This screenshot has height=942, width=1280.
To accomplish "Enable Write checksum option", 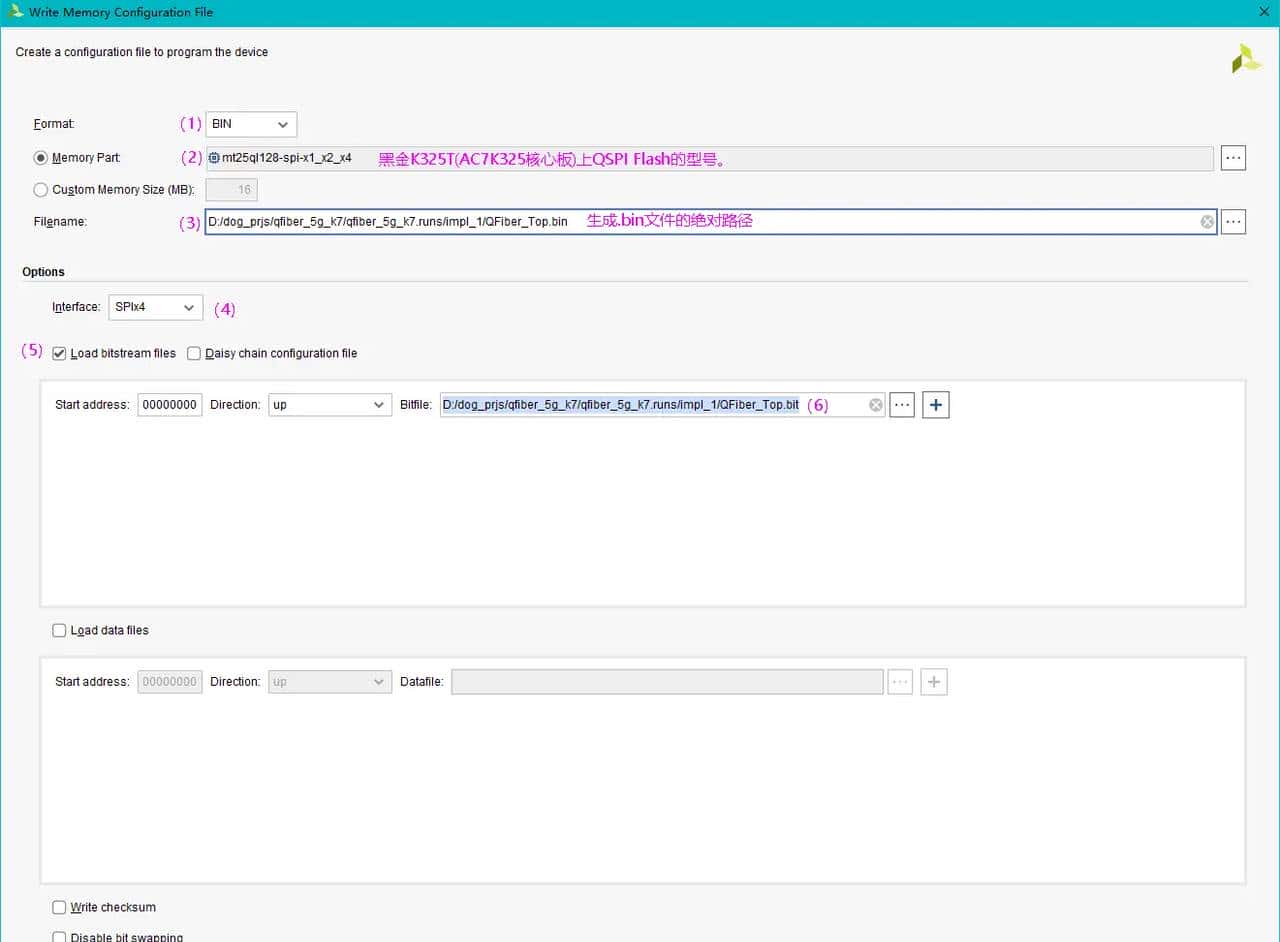I will click(x=59, y=907).
